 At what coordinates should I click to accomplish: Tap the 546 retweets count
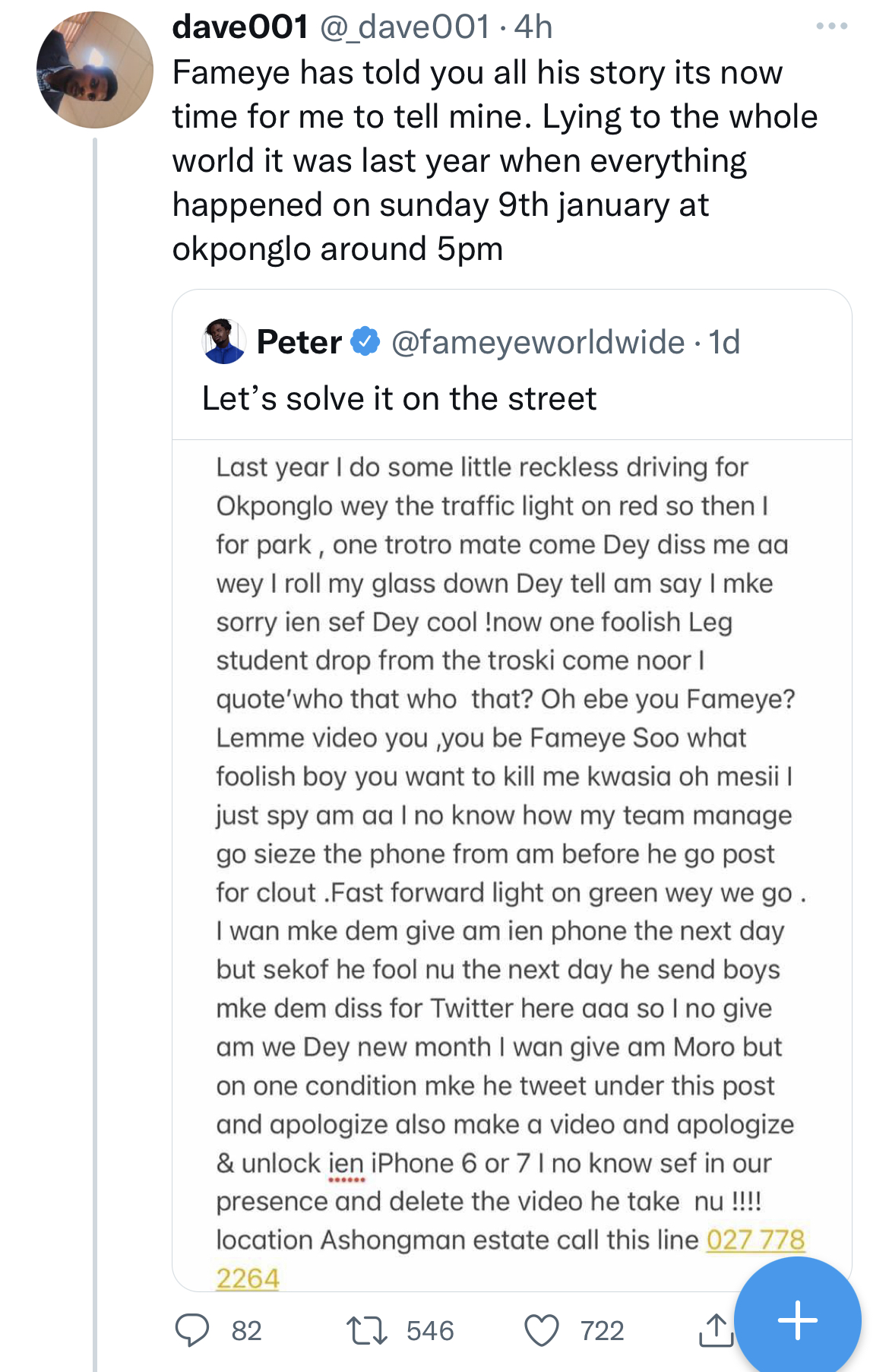pyautogui.click(x=430, y=1331)
